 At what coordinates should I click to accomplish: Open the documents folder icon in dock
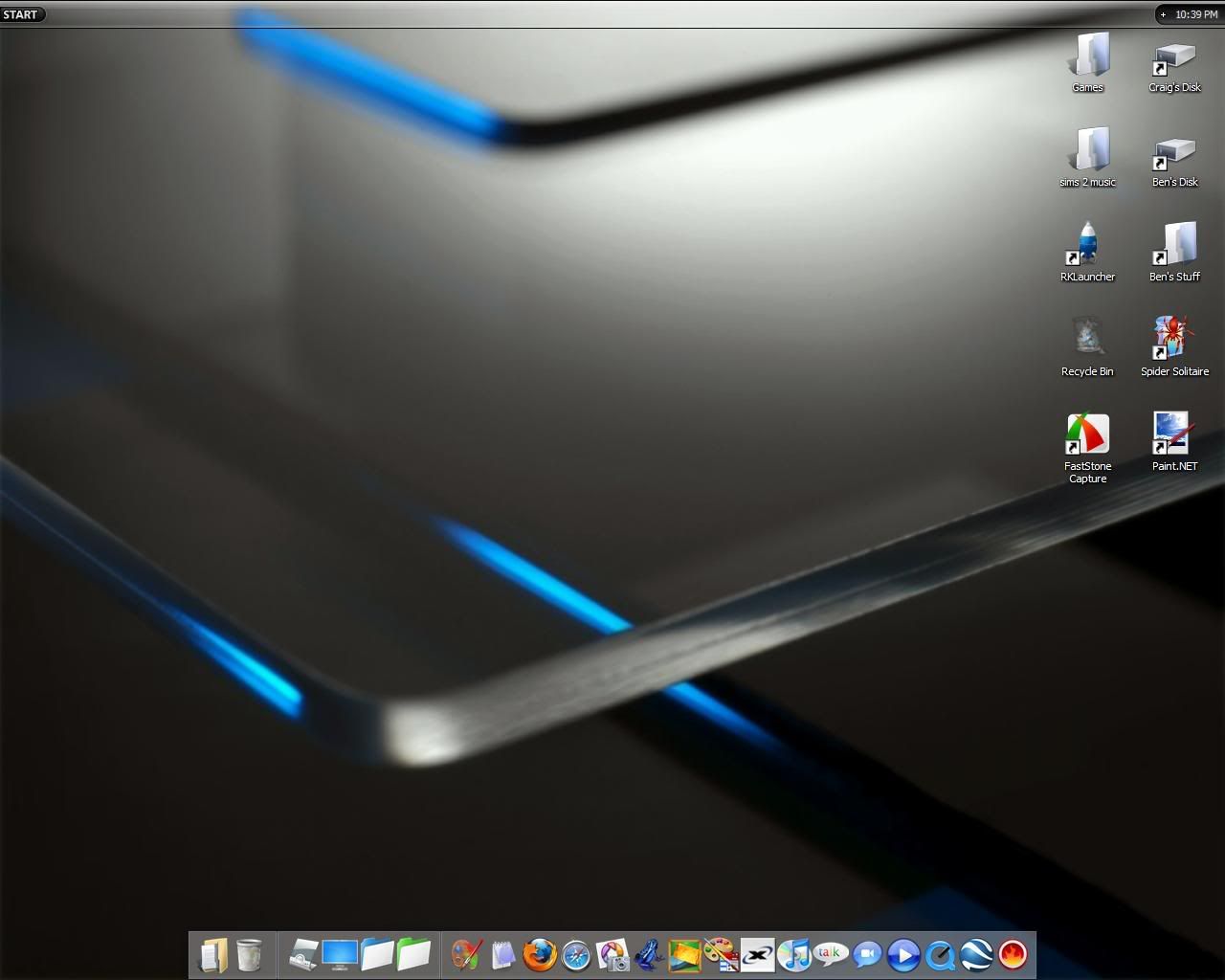tap(213, 954)
